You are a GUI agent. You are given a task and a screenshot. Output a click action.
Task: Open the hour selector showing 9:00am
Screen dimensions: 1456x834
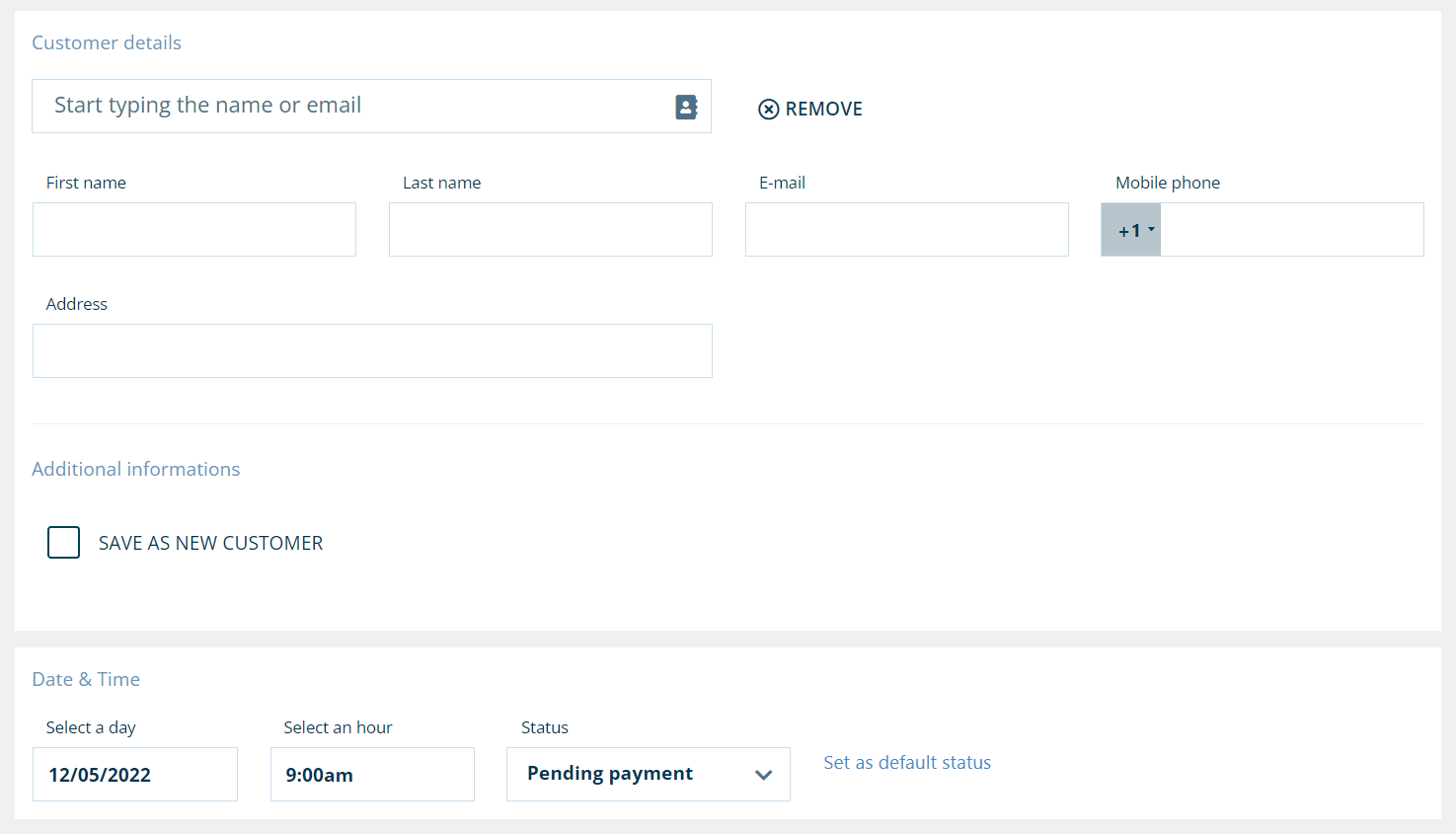point(372,775)
